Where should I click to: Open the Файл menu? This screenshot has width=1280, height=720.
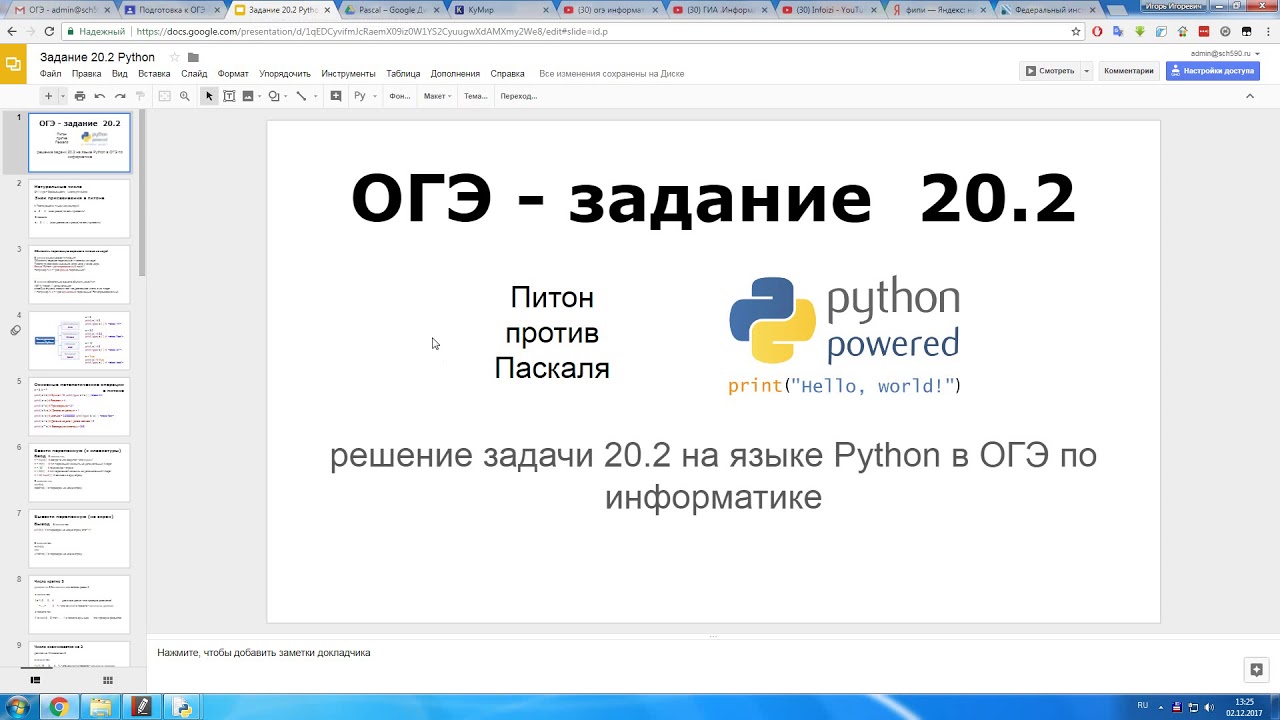tap(50, 74)
